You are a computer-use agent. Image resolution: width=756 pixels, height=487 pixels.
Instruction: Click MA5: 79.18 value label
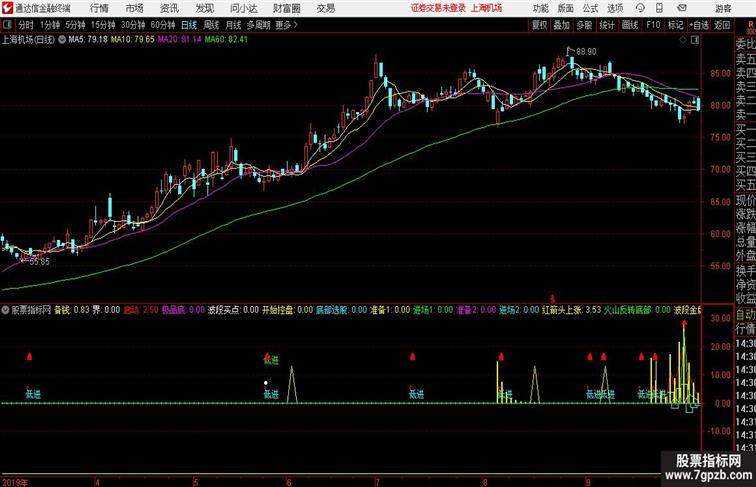pos(88,40)
